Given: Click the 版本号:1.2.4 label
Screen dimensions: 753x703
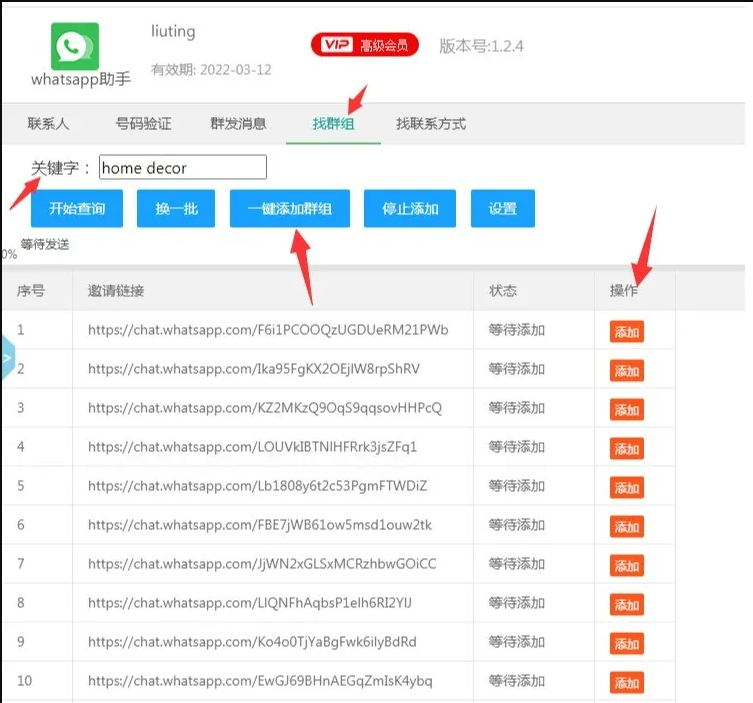Looking at the screenshot, I should (x=481, y=46).
